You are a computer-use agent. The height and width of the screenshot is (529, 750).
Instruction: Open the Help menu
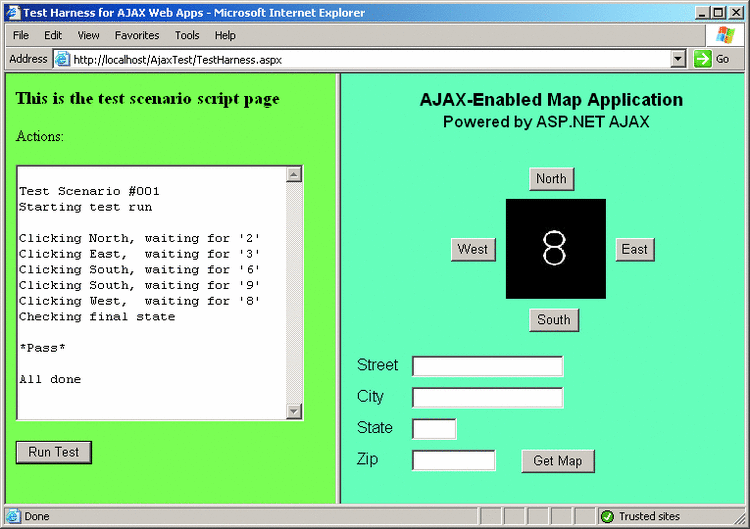[x=225, y=35]
